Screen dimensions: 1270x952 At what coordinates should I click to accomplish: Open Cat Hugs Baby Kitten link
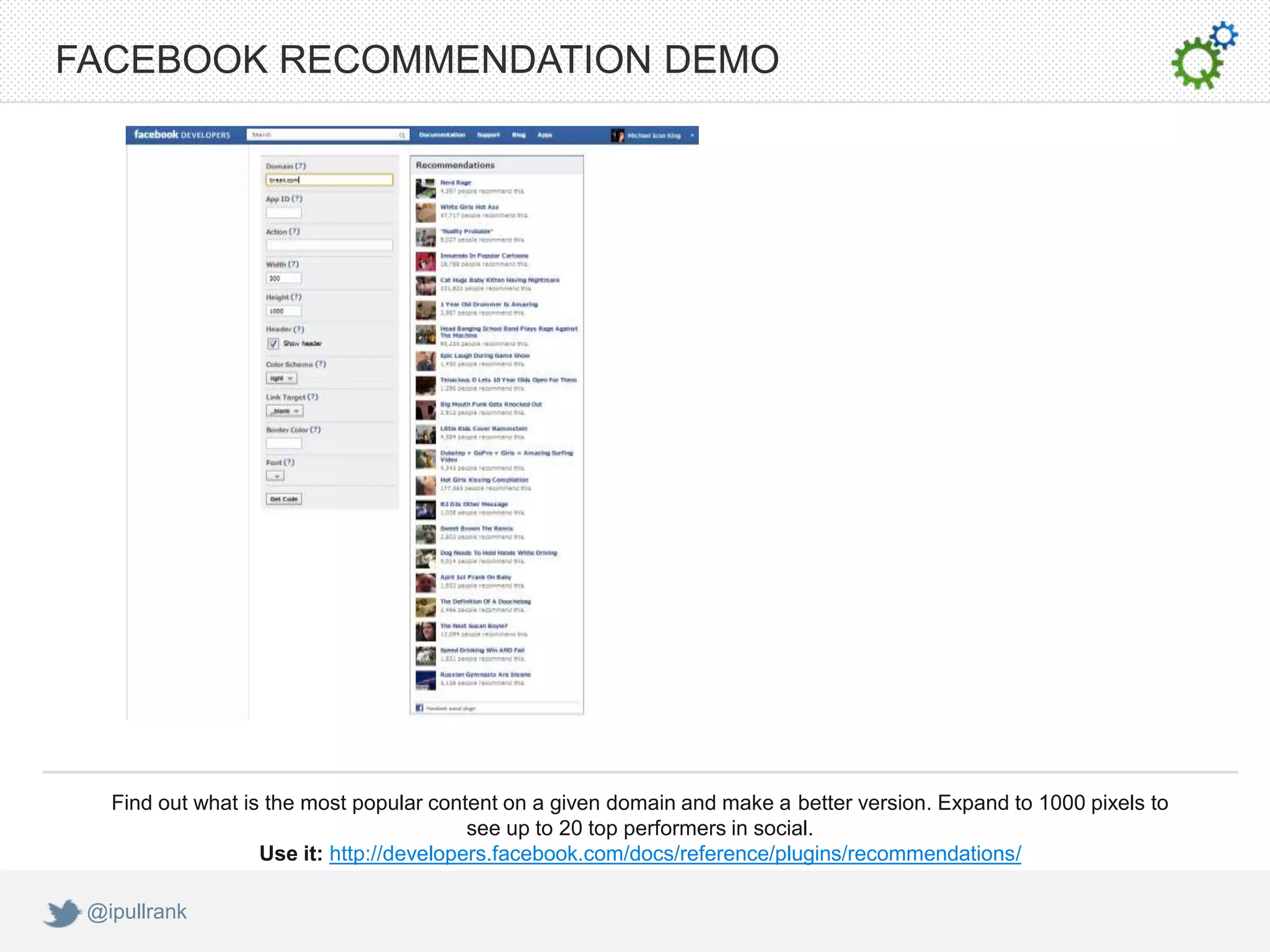pyautogui.click(x=500, y=280)
